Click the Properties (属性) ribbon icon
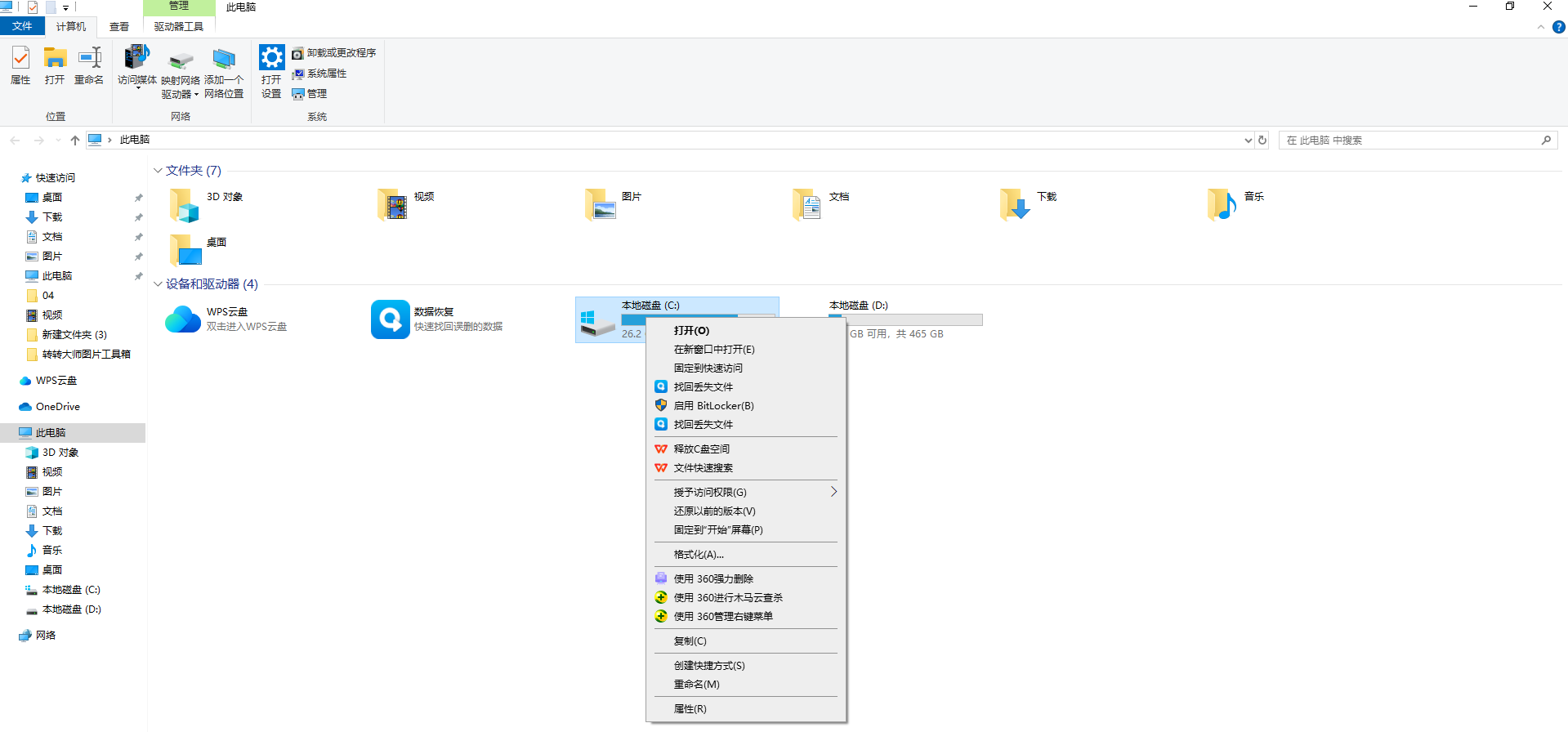 pos(20,59)
